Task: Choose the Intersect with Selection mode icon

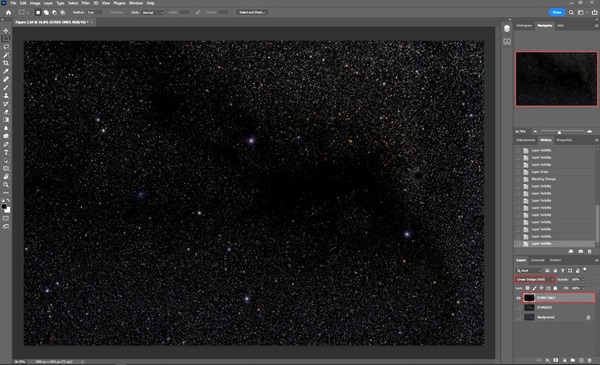Action: [62, 12]
